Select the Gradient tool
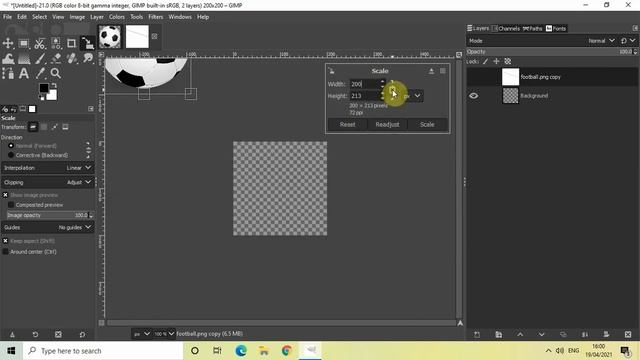Screen dimensions: 640x360 coord(24,59)
